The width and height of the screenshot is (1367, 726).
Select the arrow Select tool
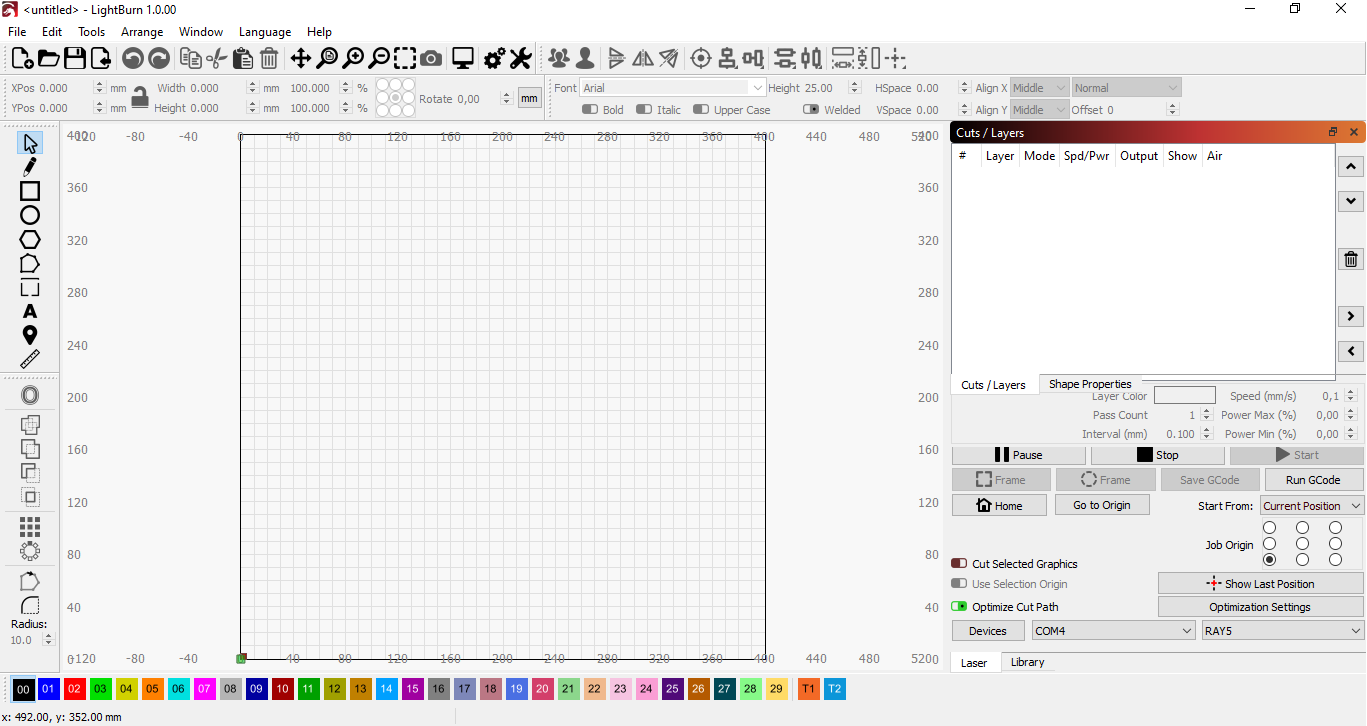tap(30, 143)
